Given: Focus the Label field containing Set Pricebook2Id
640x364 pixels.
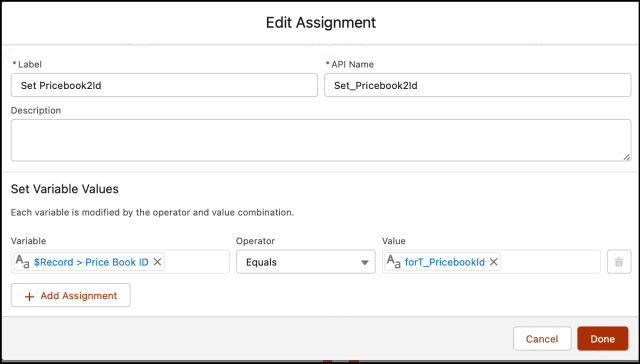Looking at the screenshot, I should (x=164, y=85).
